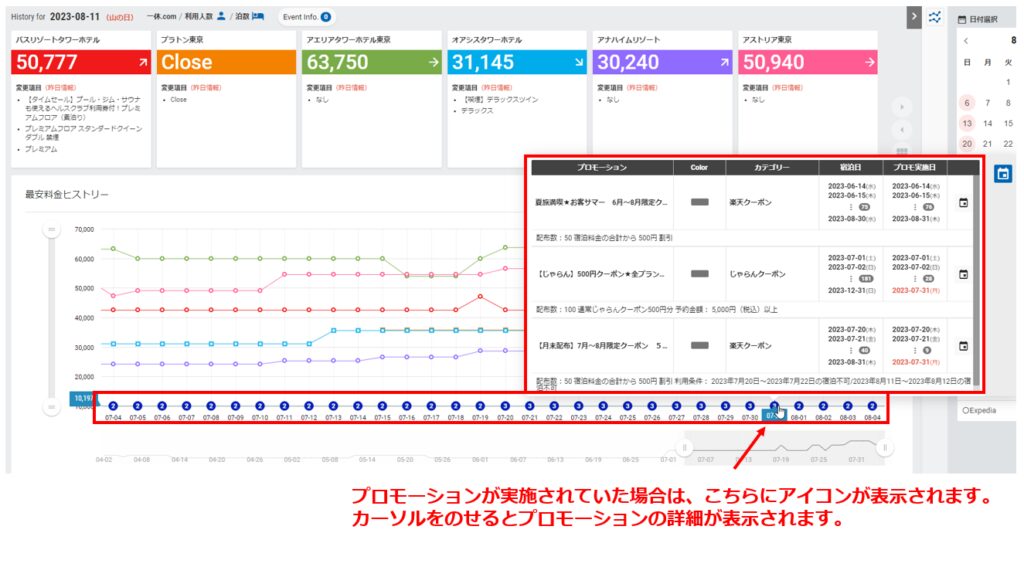The width and height of the screenshot is (1024, 567).
Task: Go to previous month in date picker
Action: click(966, 41)
